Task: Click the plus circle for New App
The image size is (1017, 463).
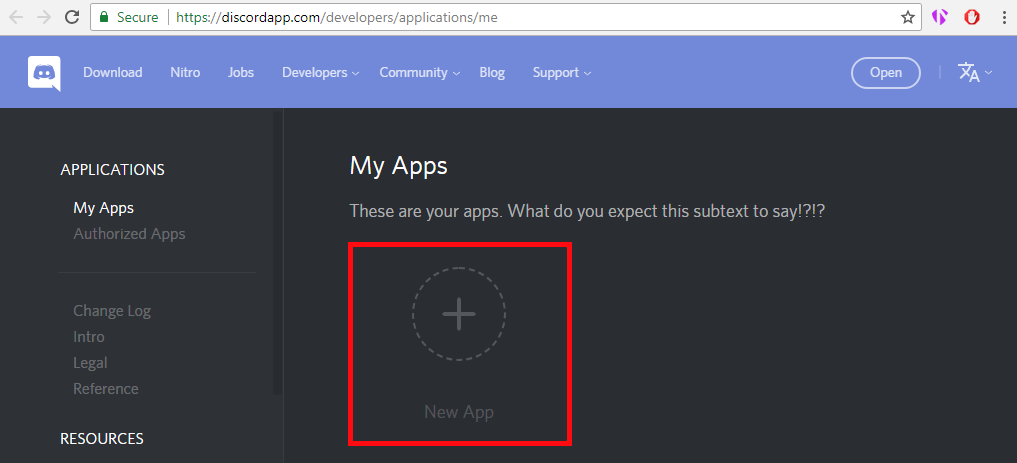Action: click(x=459, y=314)
